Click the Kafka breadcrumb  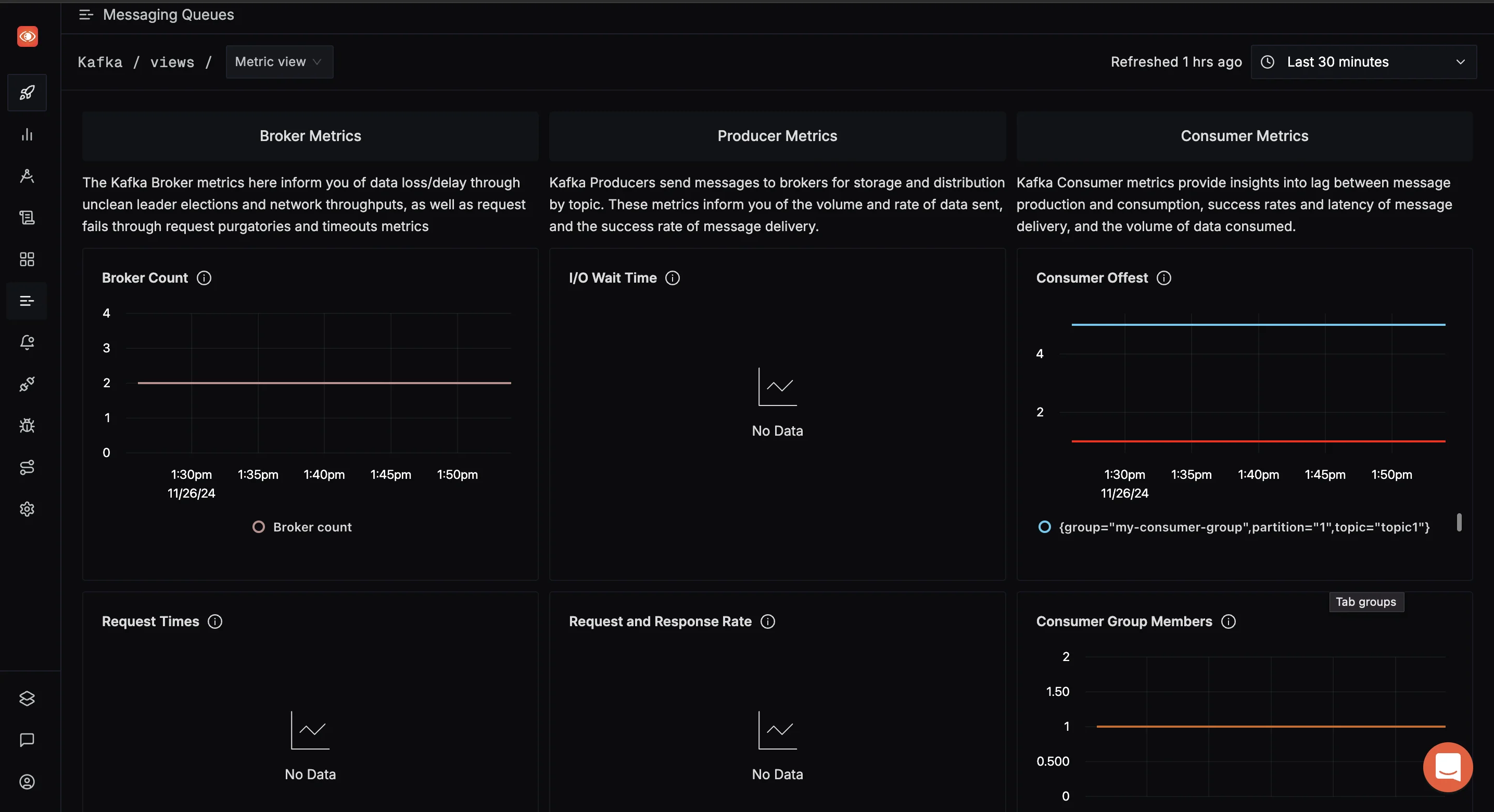coord(100,62)
